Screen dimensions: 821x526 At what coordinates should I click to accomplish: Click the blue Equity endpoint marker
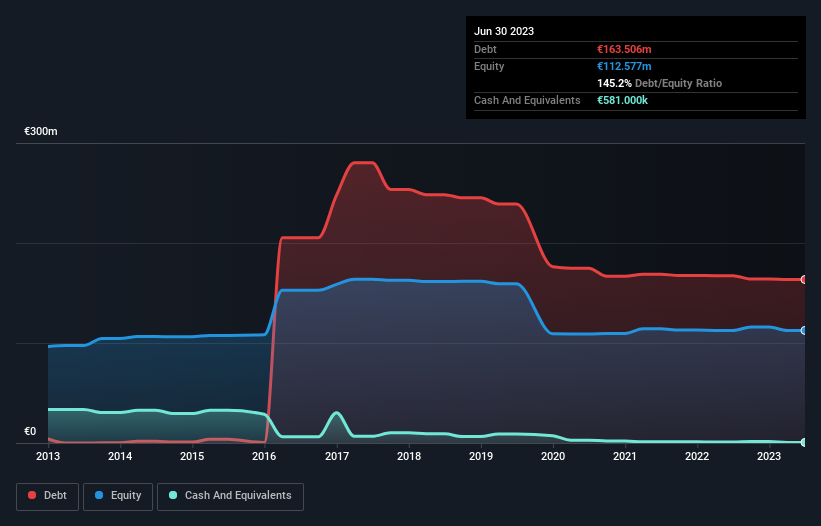pyautogui.click(x=804, y=330)
